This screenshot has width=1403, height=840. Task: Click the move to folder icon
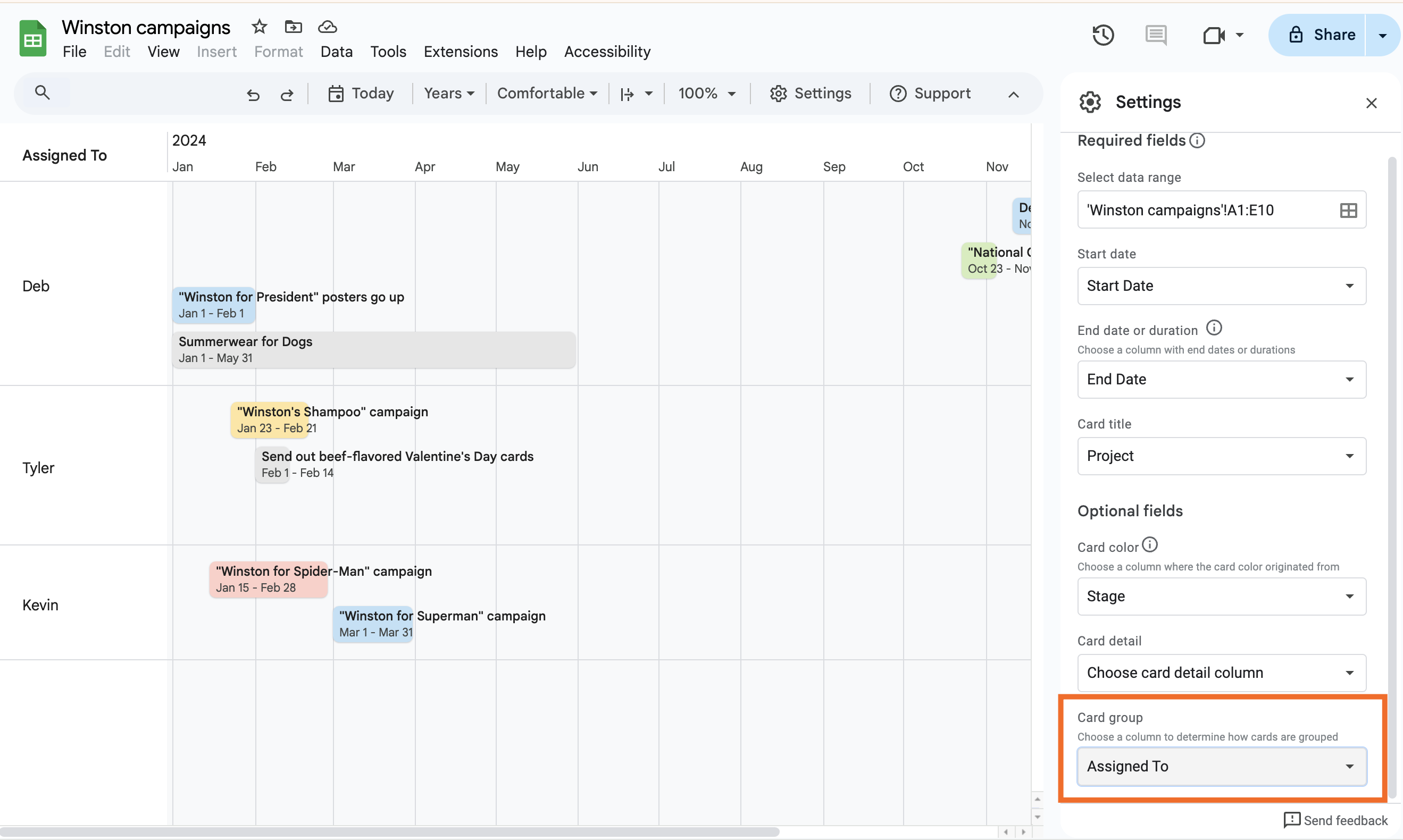click(x=293, y=26)
